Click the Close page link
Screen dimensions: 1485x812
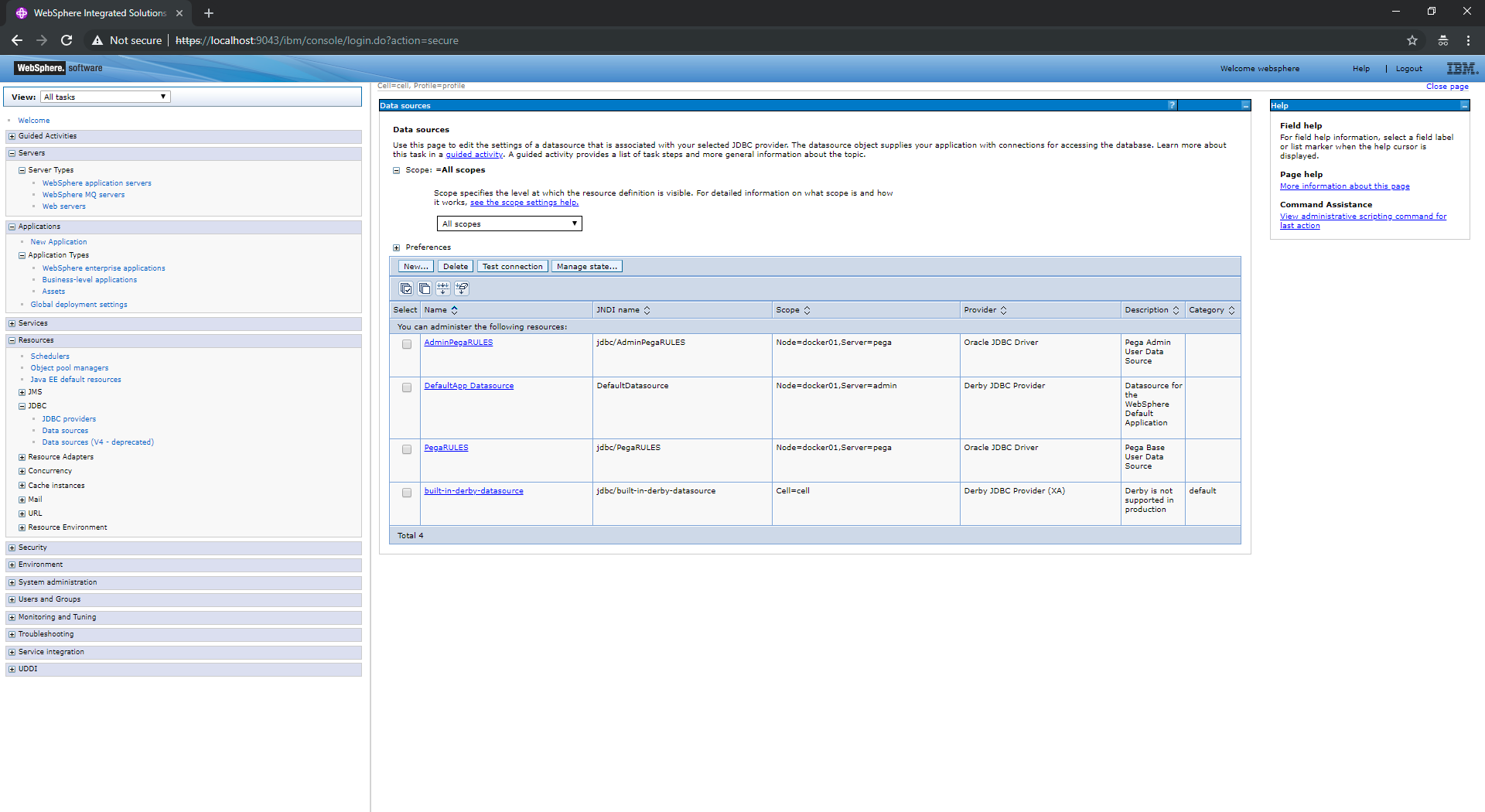[x=1447, y=87]
